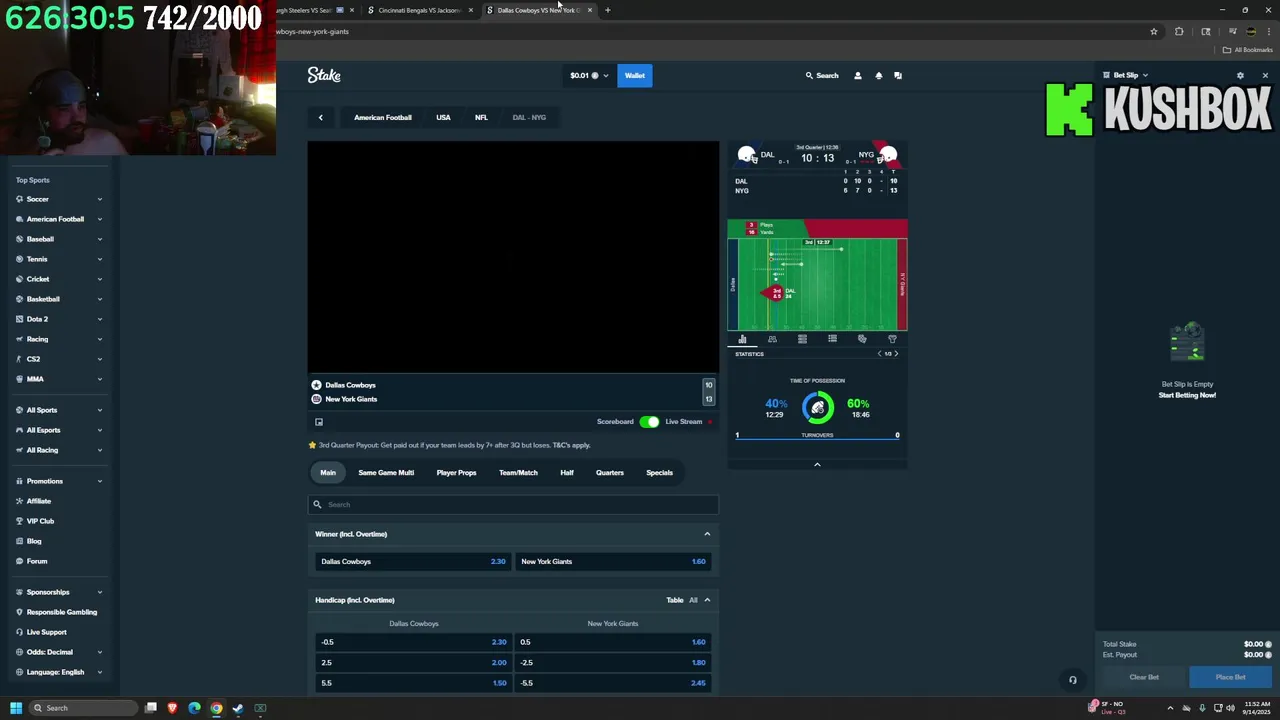Click the Stake logo
Image resolution: width=1280 pixels, height=720 pixels.
pos(324,75)
